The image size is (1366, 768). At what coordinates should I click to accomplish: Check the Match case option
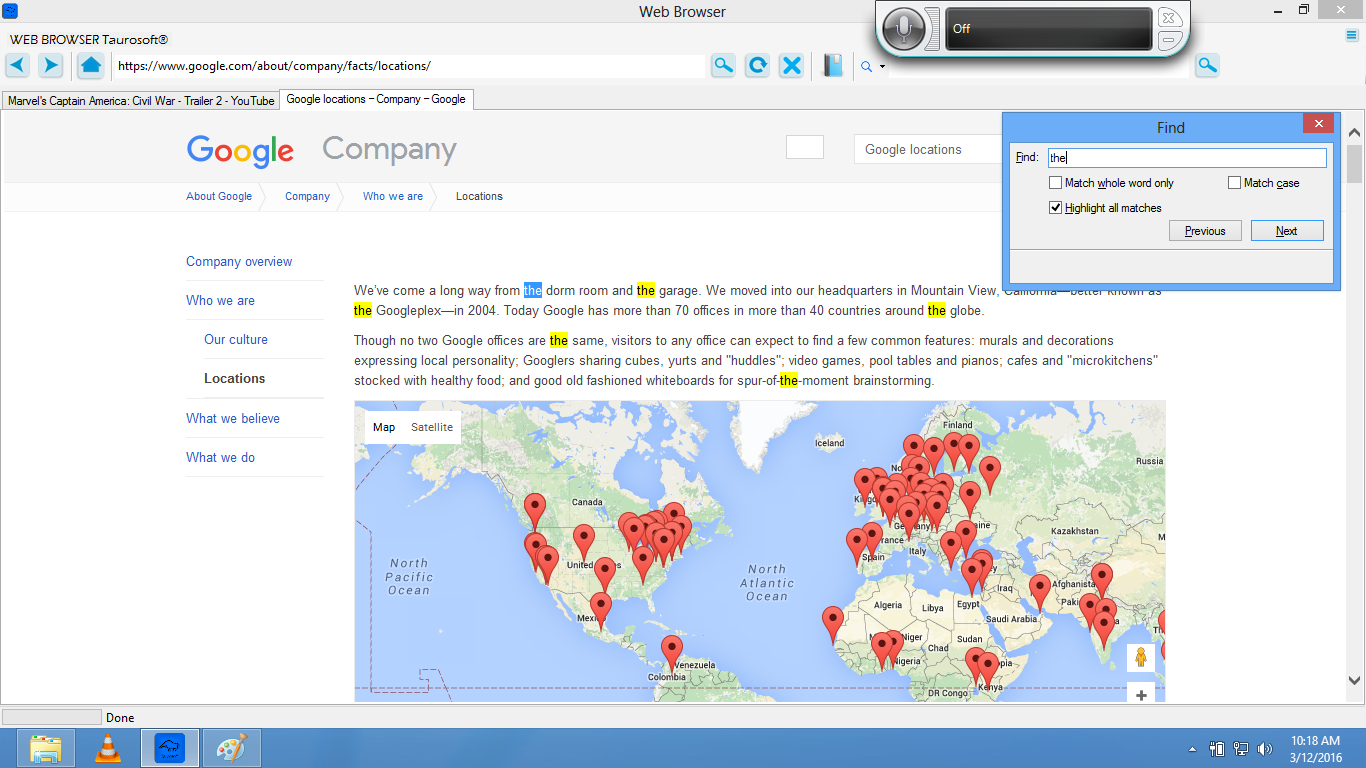pyautogui.click(x=1234, y=183)
